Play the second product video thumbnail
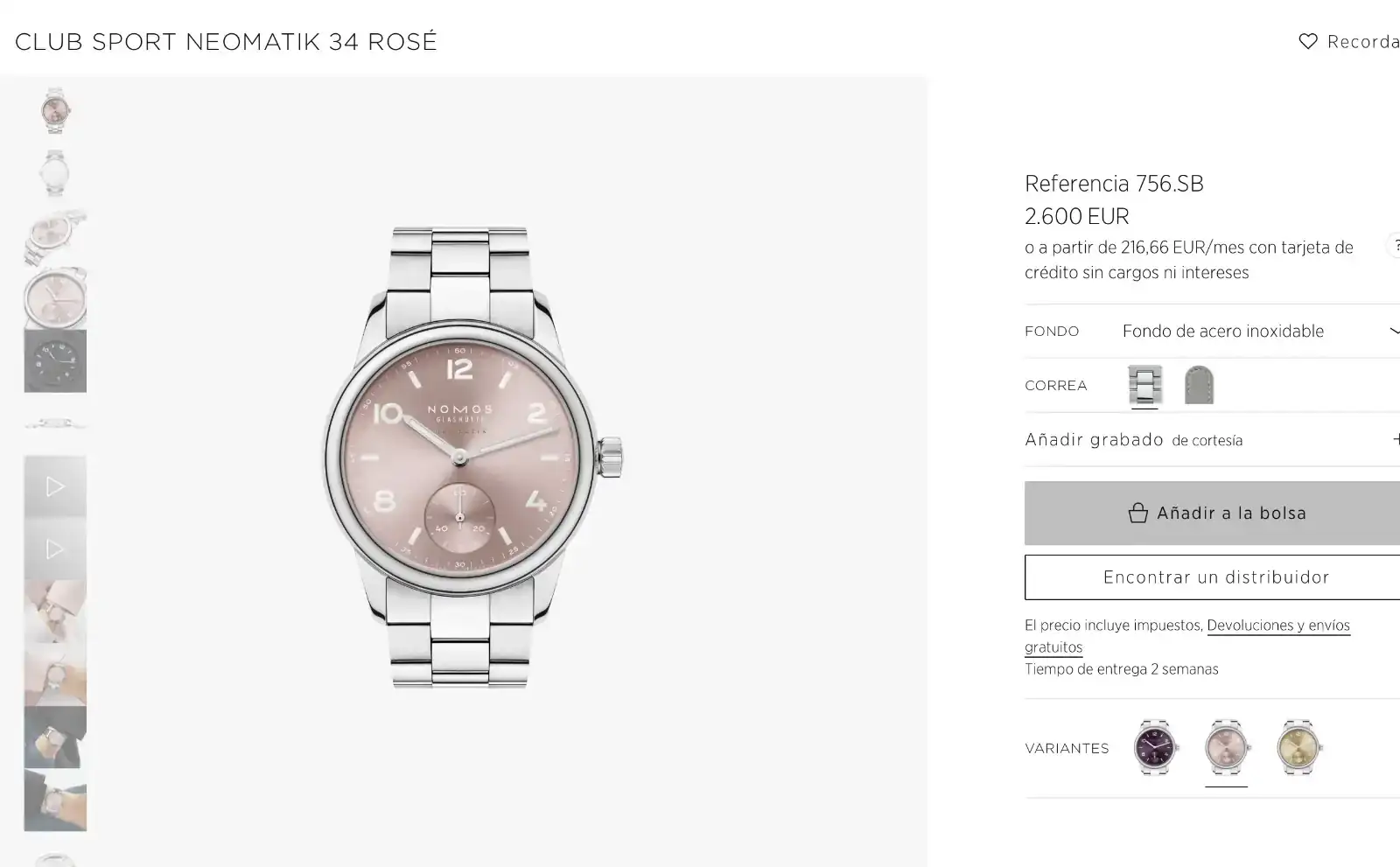The image size is (1400, 867). [55, 549]
